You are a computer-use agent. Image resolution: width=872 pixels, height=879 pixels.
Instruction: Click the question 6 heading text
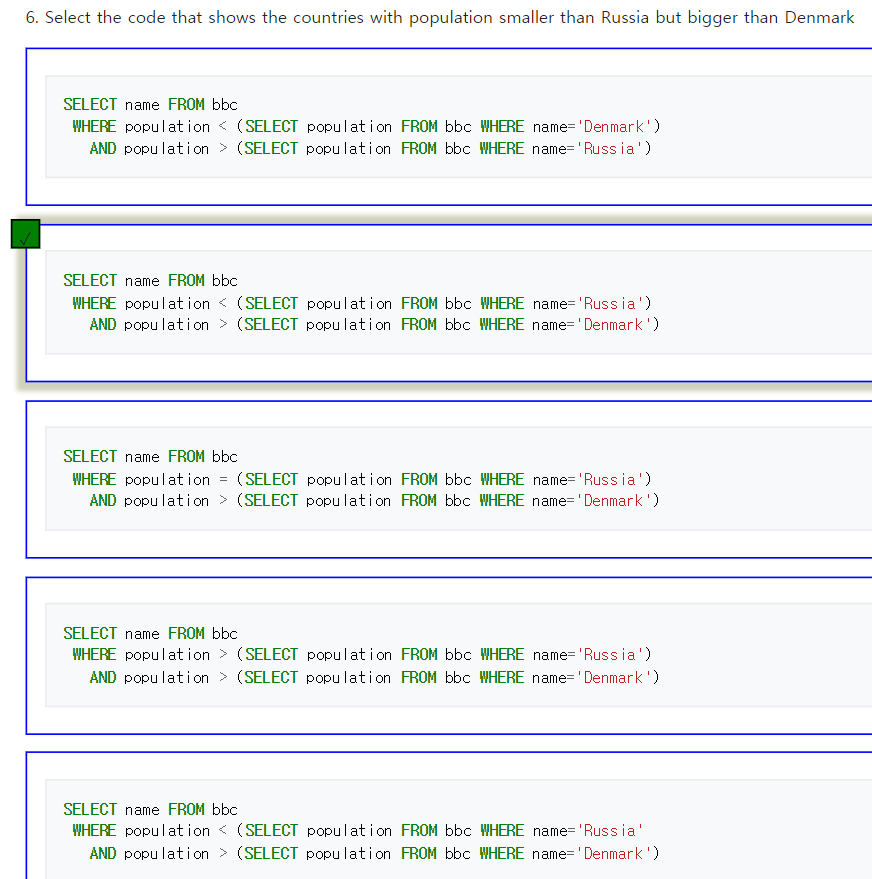(x=440, y=17)
